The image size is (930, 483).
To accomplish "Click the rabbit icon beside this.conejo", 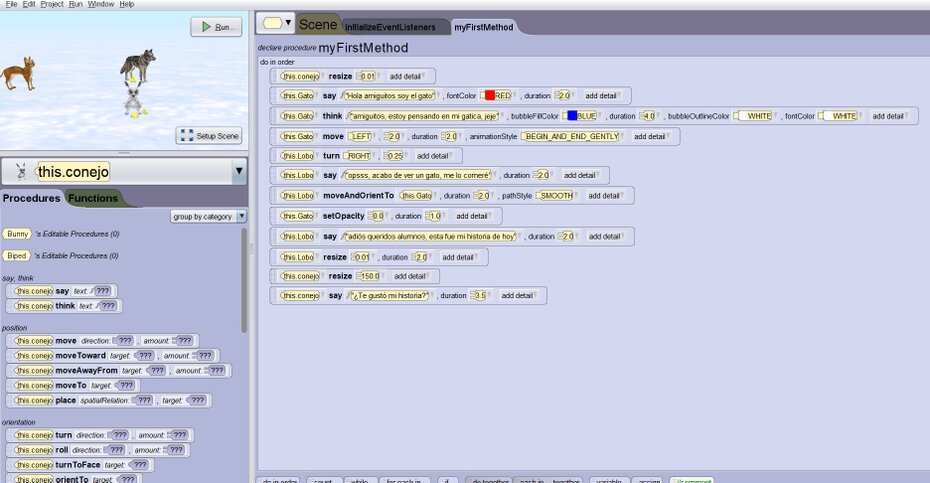I will pyautogui.click(x=21, y=172).
